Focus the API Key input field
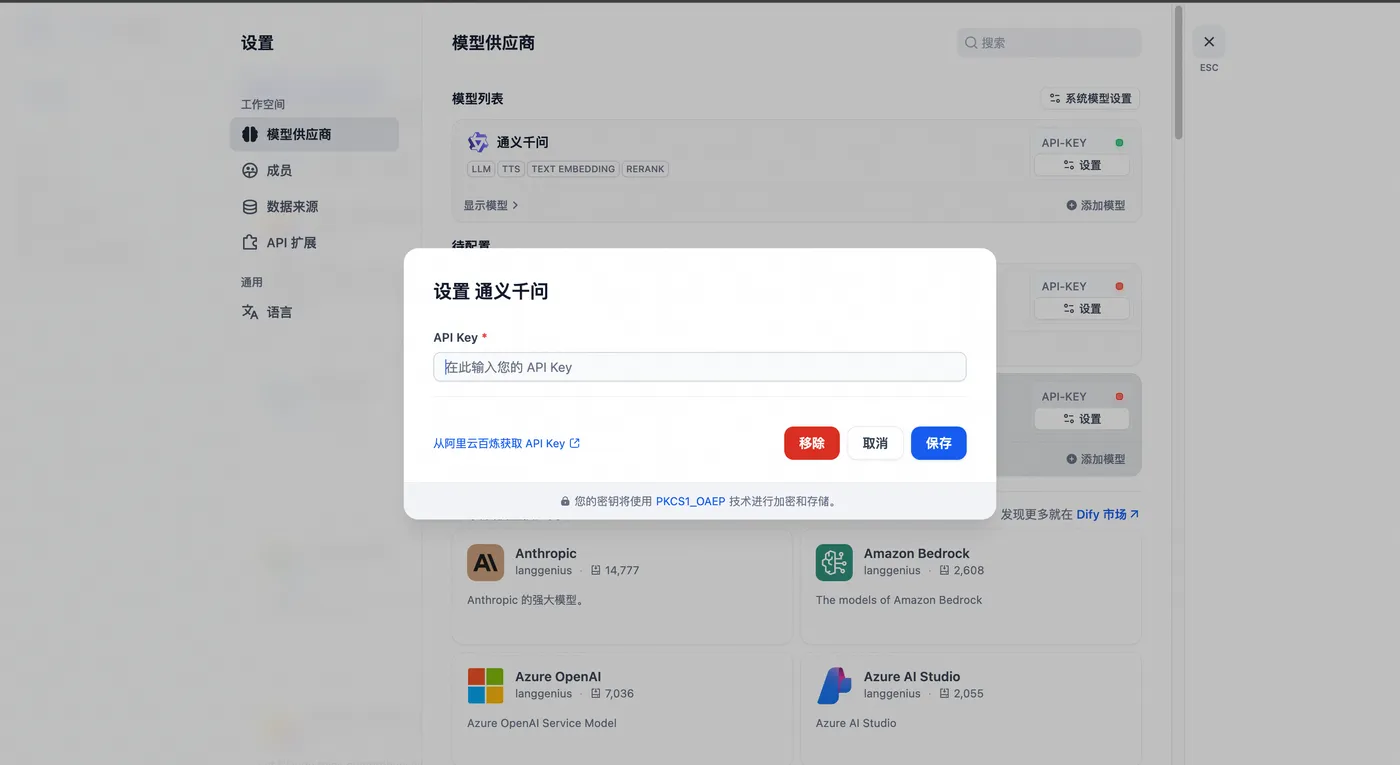This screenshot has width=1400, height=765. click(700, 367)
